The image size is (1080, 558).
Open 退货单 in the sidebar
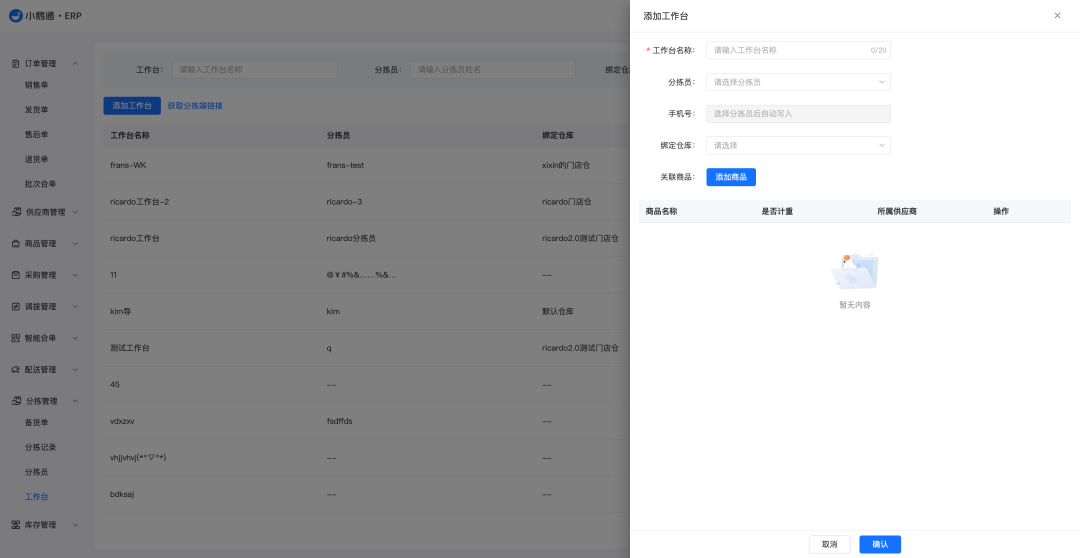pyautogui.click(x=37, y=160)
